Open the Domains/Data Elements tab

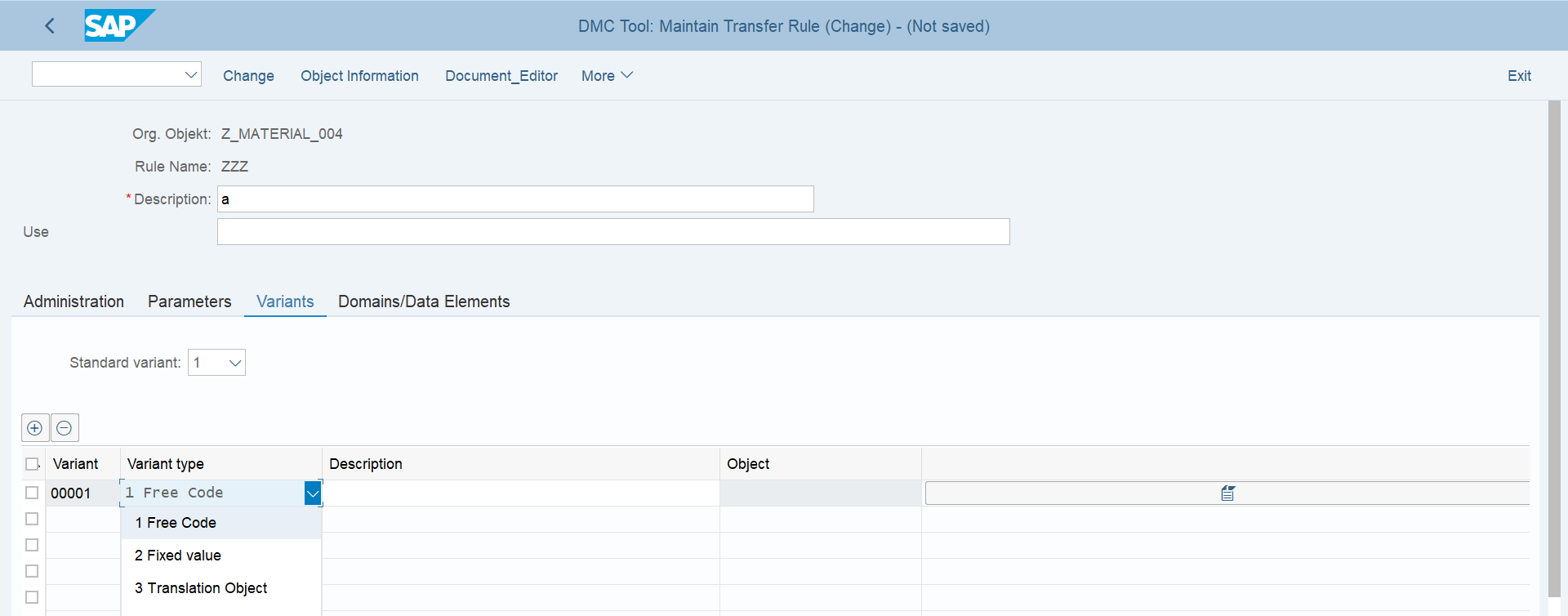coord(424,301)
